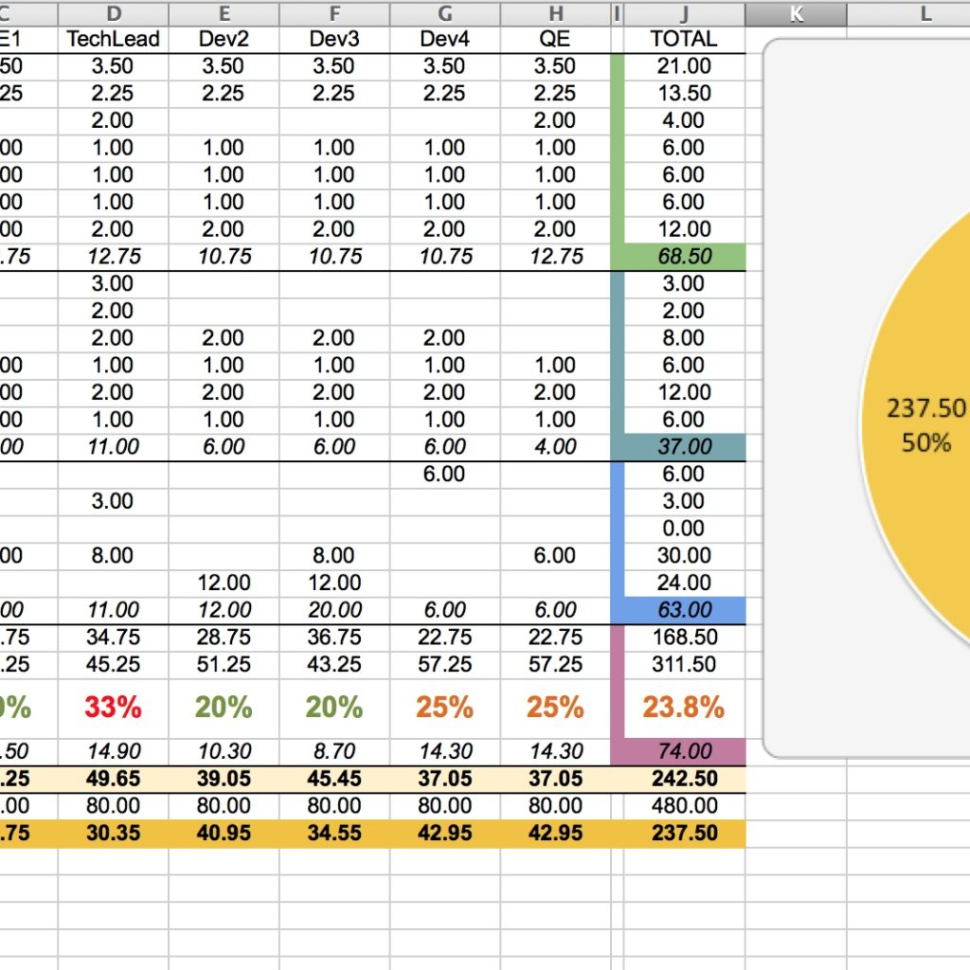Select the narrow column I header

tap(616, 14)
